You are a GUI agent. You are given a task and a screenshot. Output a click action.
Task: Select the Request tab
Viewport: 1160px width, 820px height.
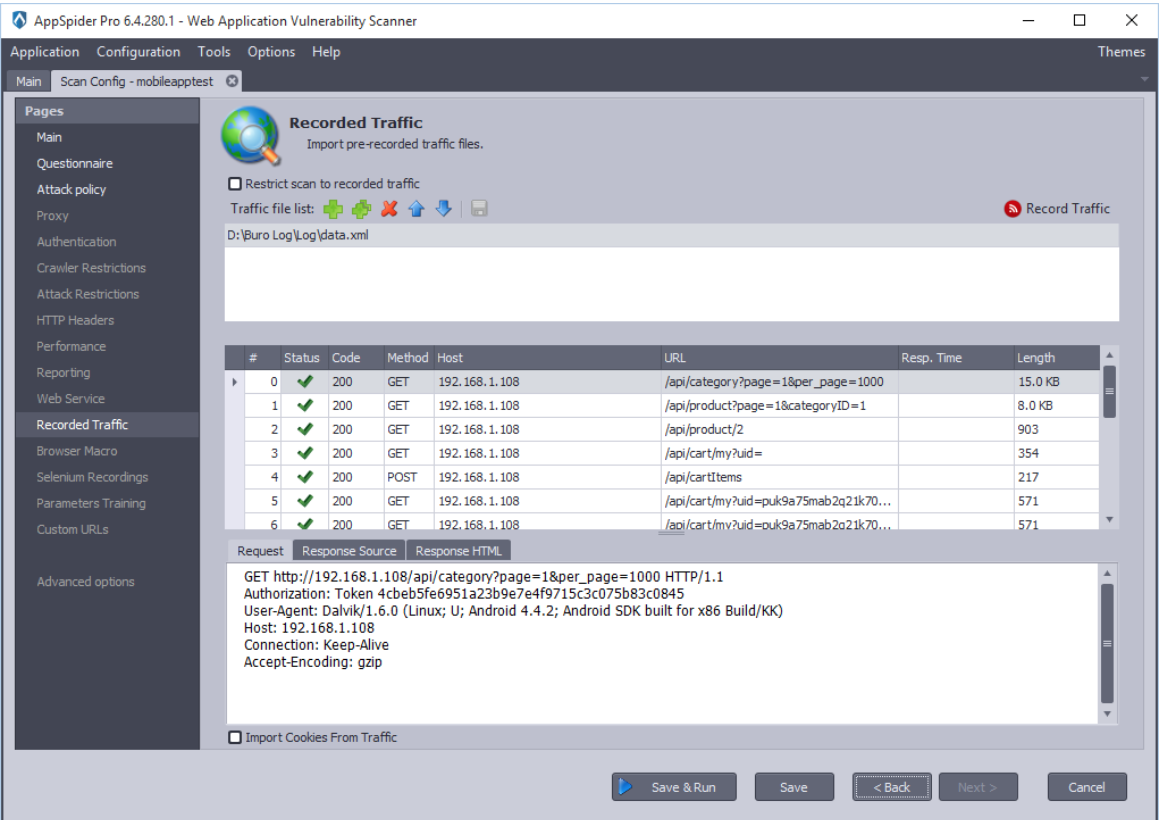point(260,551)
